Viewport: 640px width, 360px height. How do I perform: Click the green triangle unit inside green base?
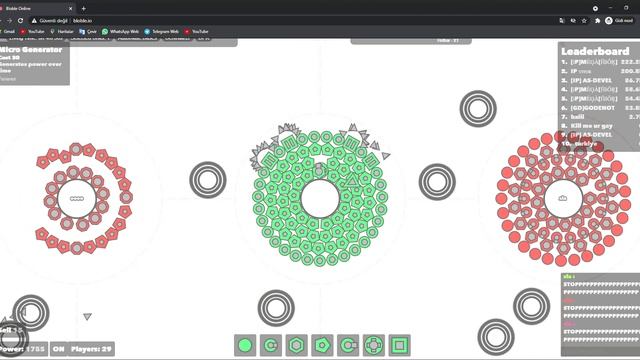coord(352,180)
